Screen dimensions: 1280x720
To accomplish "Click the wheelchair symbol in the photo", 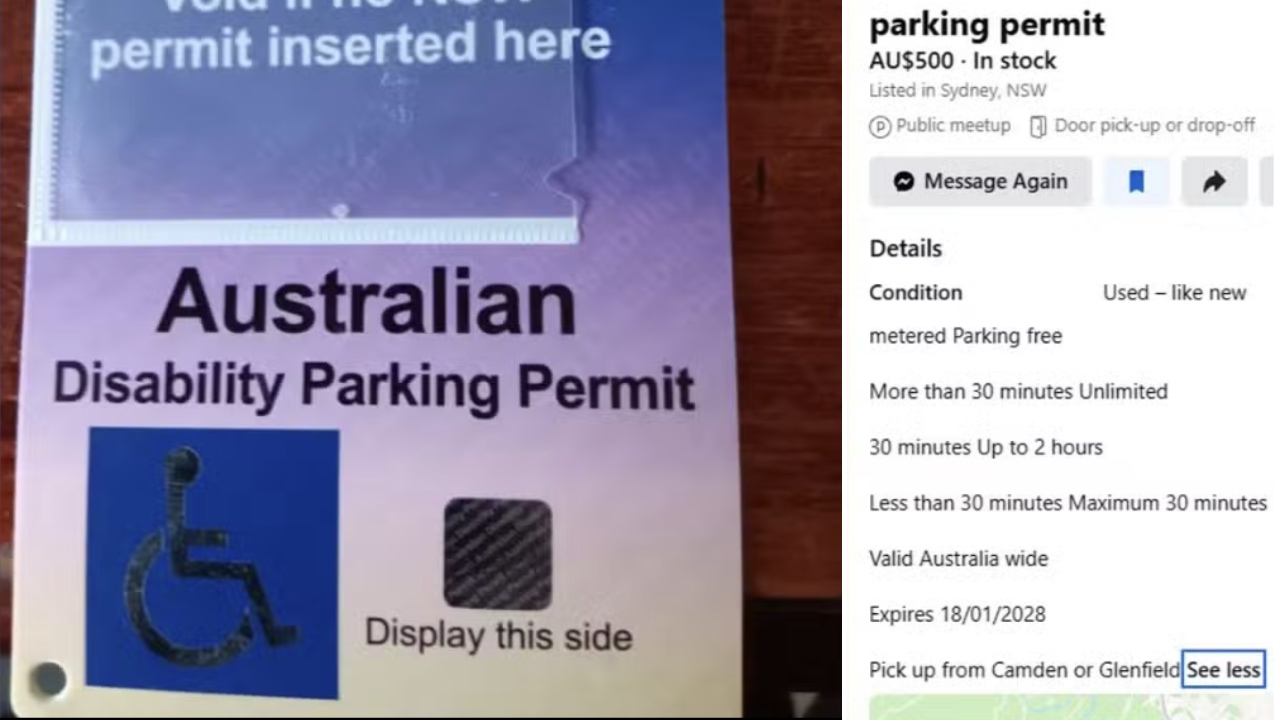I will click(212, 562).
